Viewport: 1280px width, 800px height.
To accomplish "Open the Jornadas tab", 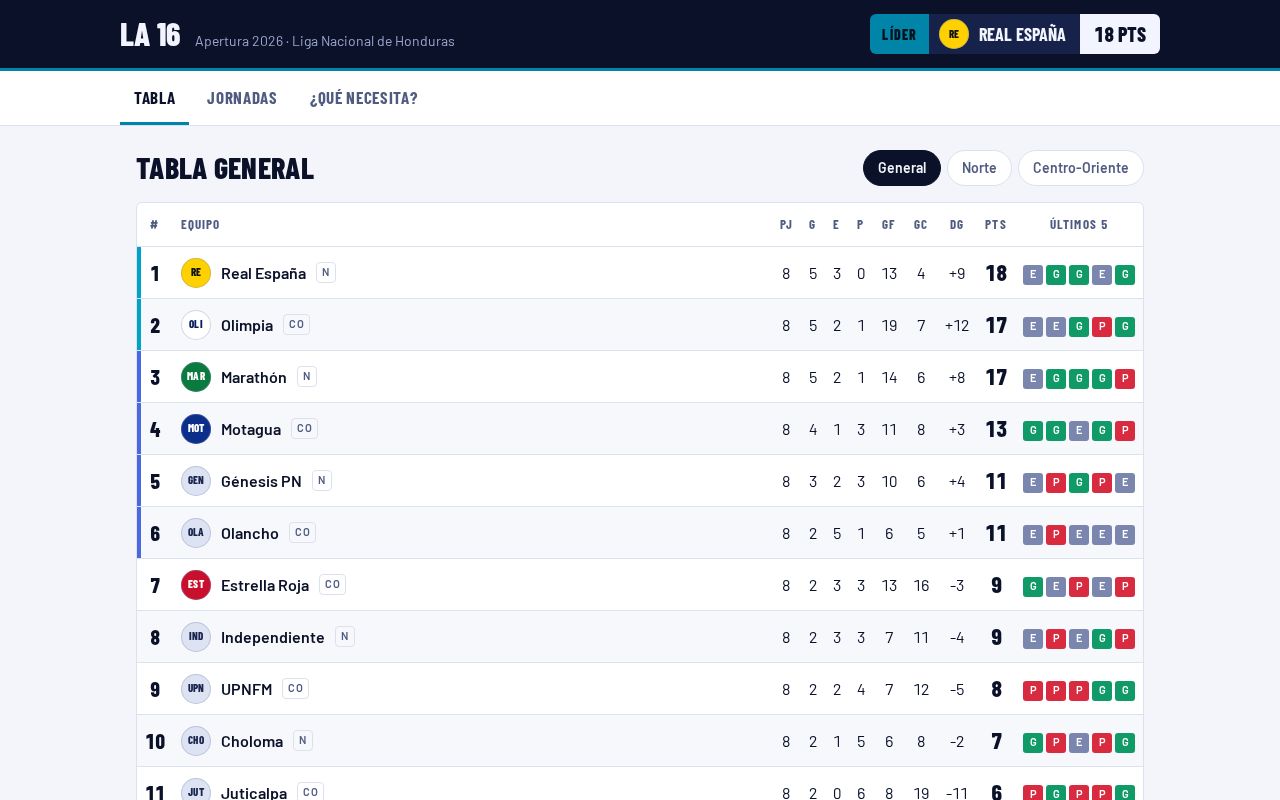I will click(242, 98).
